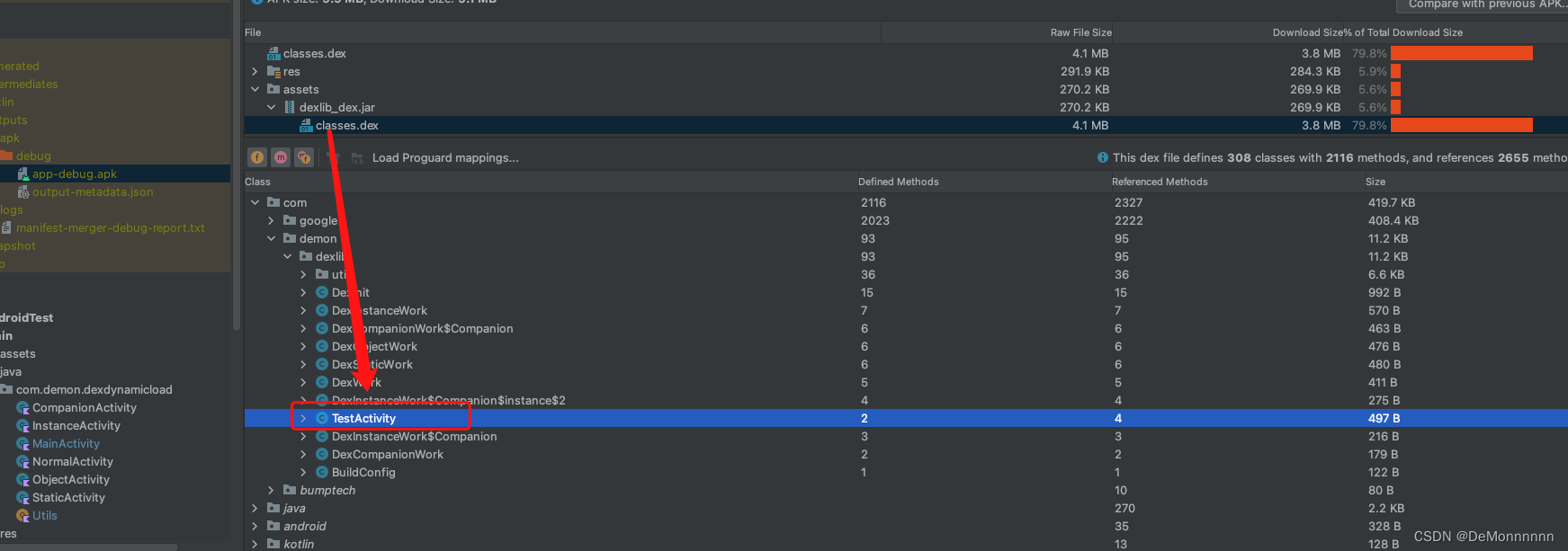Click the output-metadata.json file icon
This screenshot has width=1568, height=551.
coord(23,192)
